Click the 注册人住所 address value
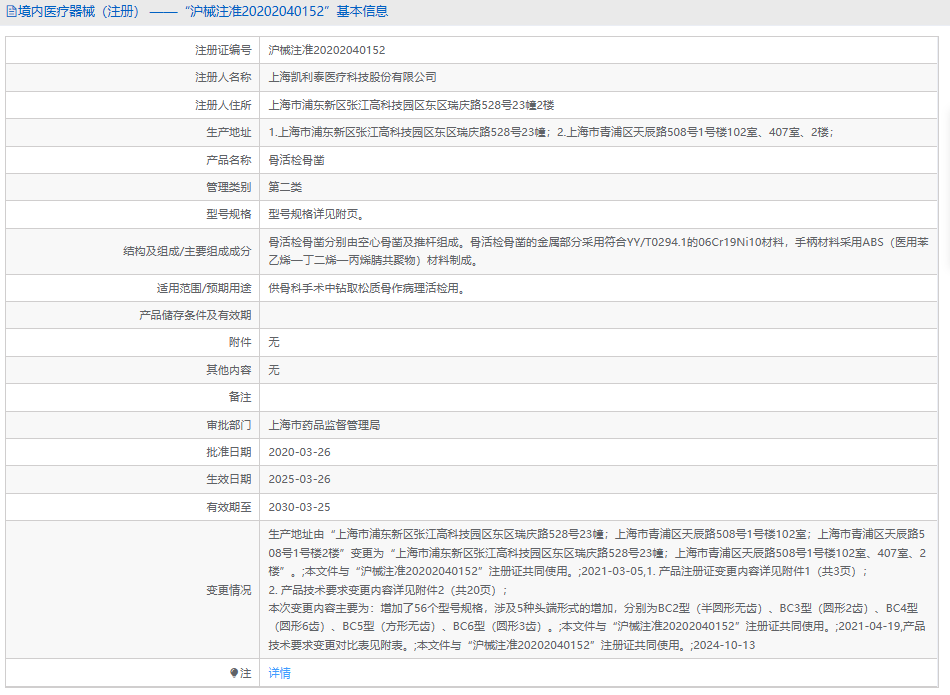Viewport: 950px width, 695px height. coord(411,105)
